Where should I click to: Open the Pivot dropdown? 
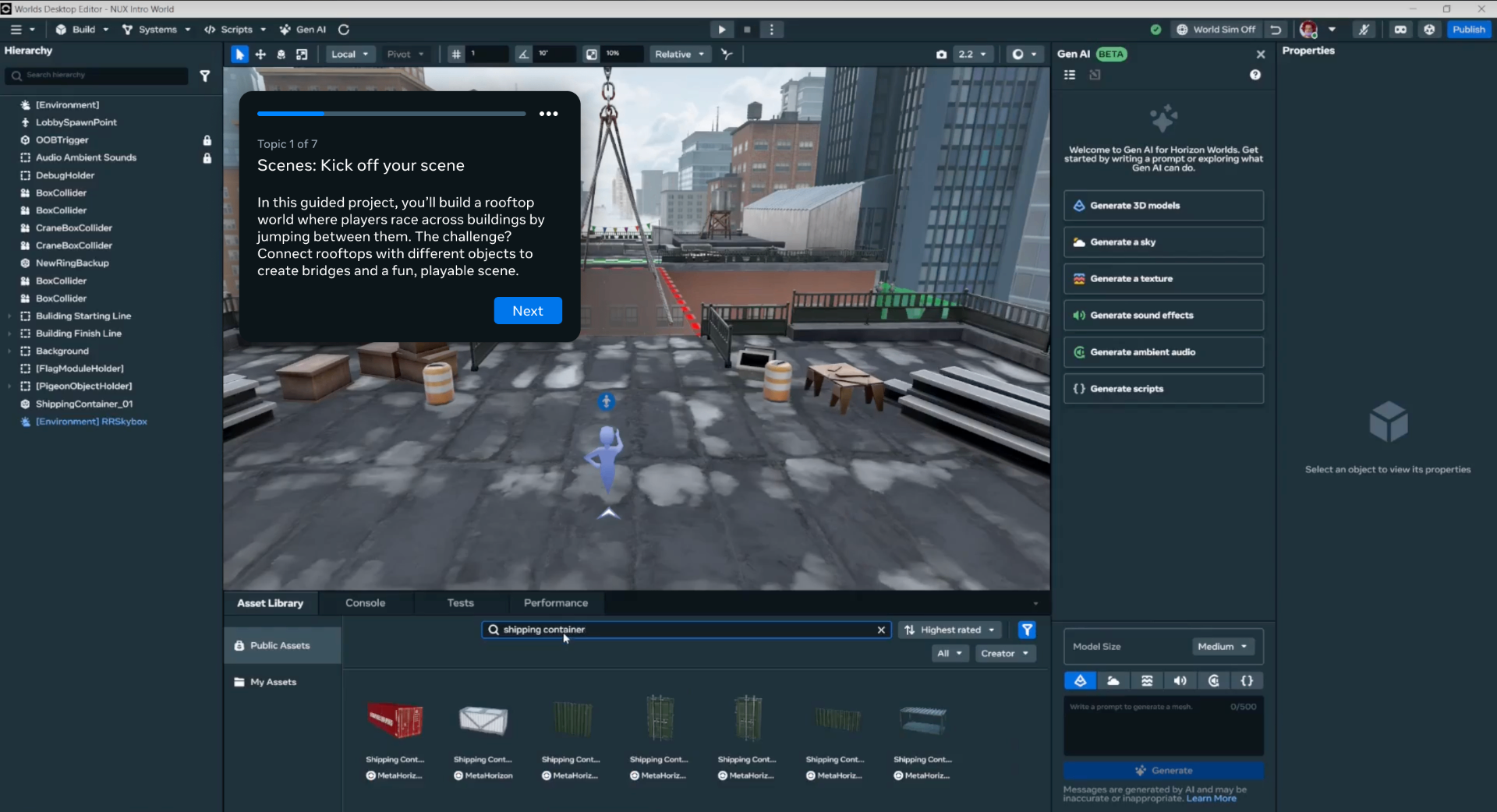pyautogui.click(x=405, y=55)
